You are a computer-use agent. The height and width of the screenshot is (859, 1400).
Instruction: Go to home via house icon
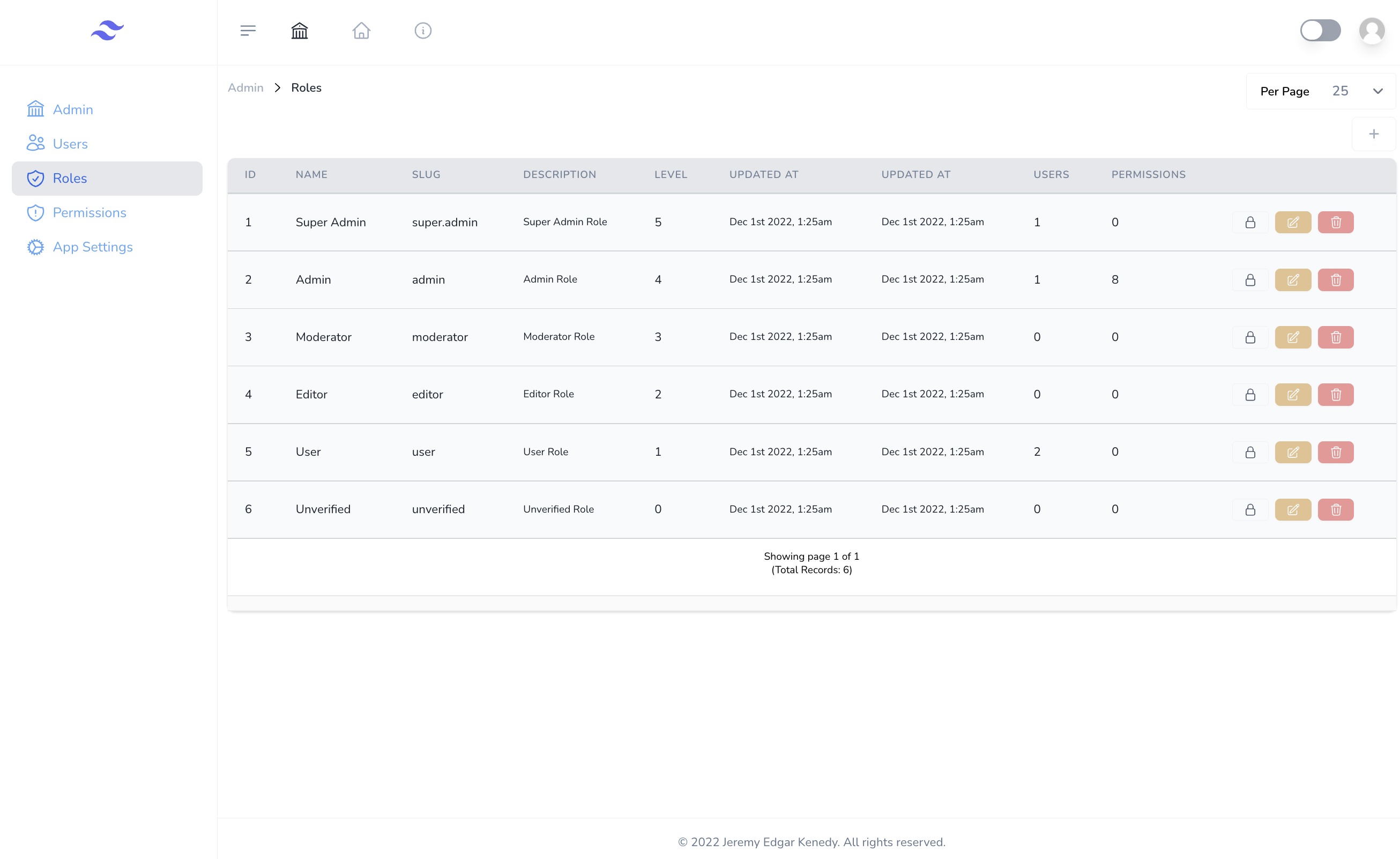361,31
